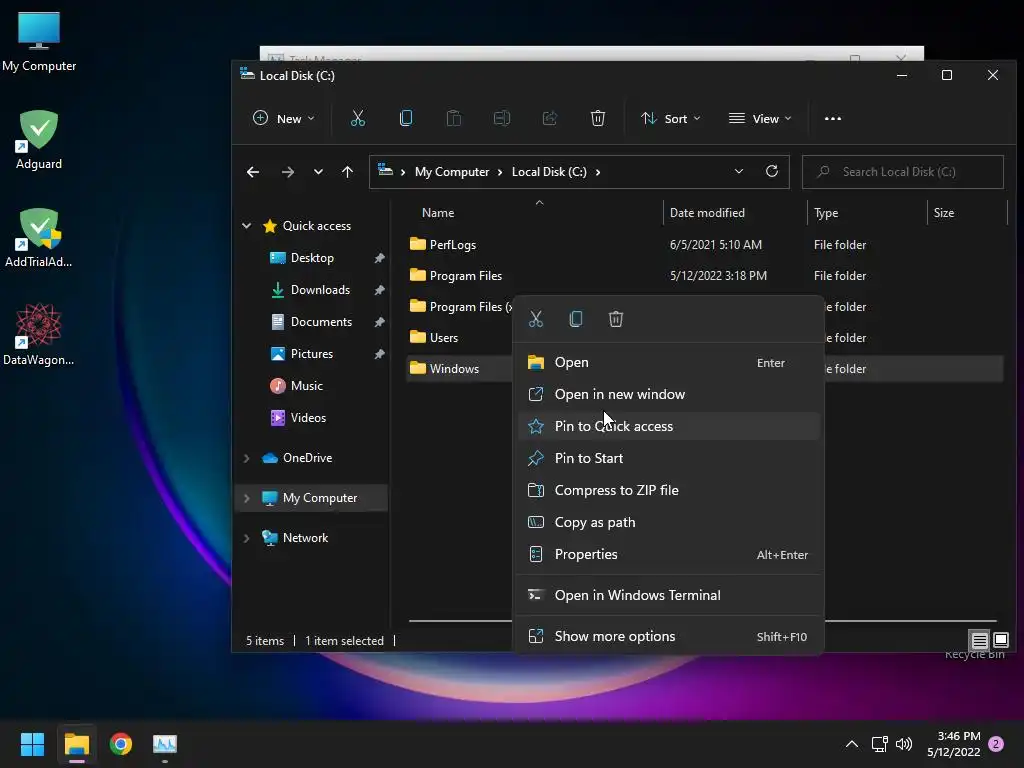Go up one folder level
The image size is (1024, 768).
pos(347,172)
